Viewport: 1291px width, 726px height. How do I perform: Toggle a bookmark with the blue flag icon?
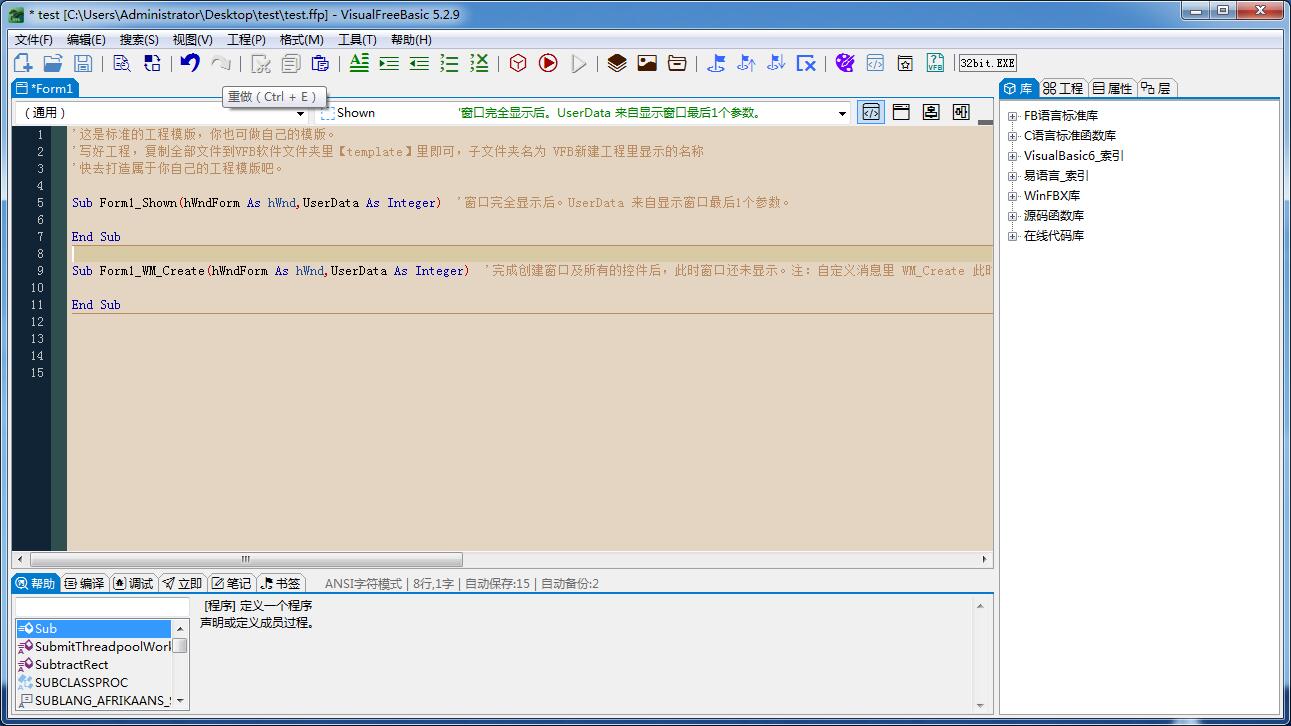[716, 62]
